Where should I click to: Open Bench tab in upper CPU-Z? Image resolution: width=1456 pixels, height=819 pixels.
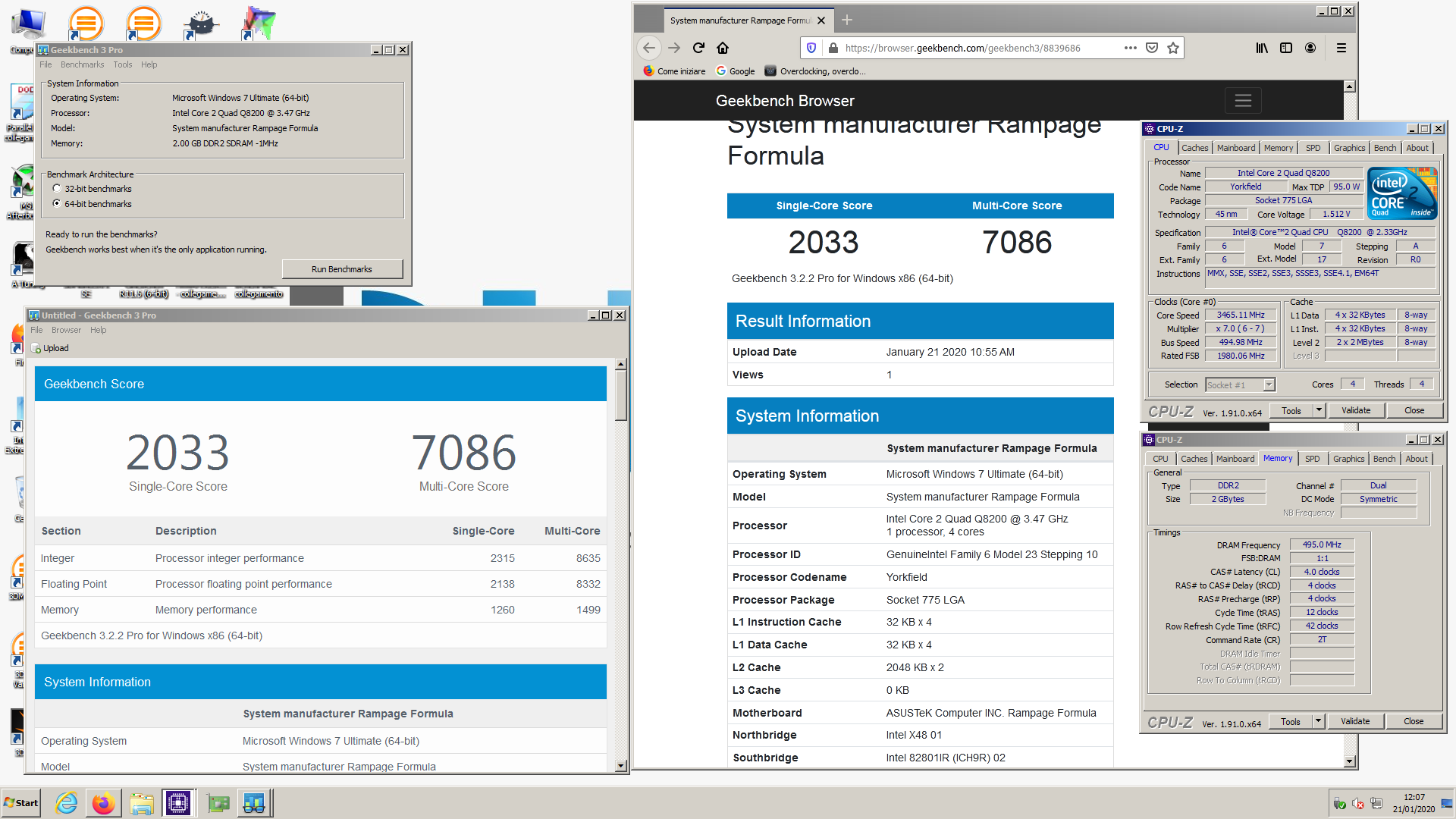tap(1385, 148)
